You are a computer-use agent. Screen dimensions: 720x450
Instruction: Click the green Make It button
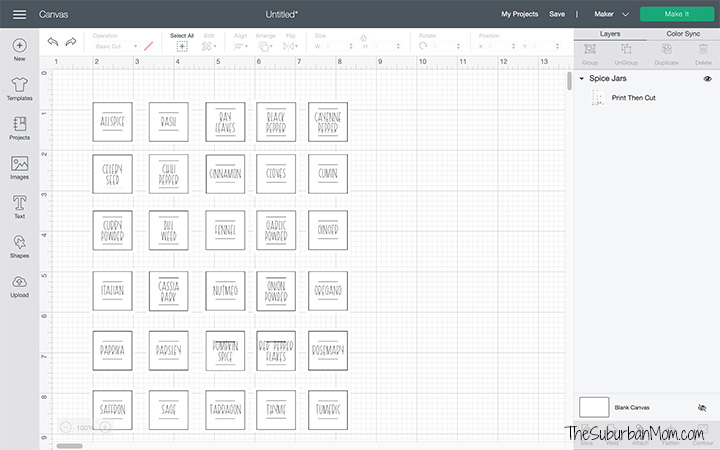[677, 14]
